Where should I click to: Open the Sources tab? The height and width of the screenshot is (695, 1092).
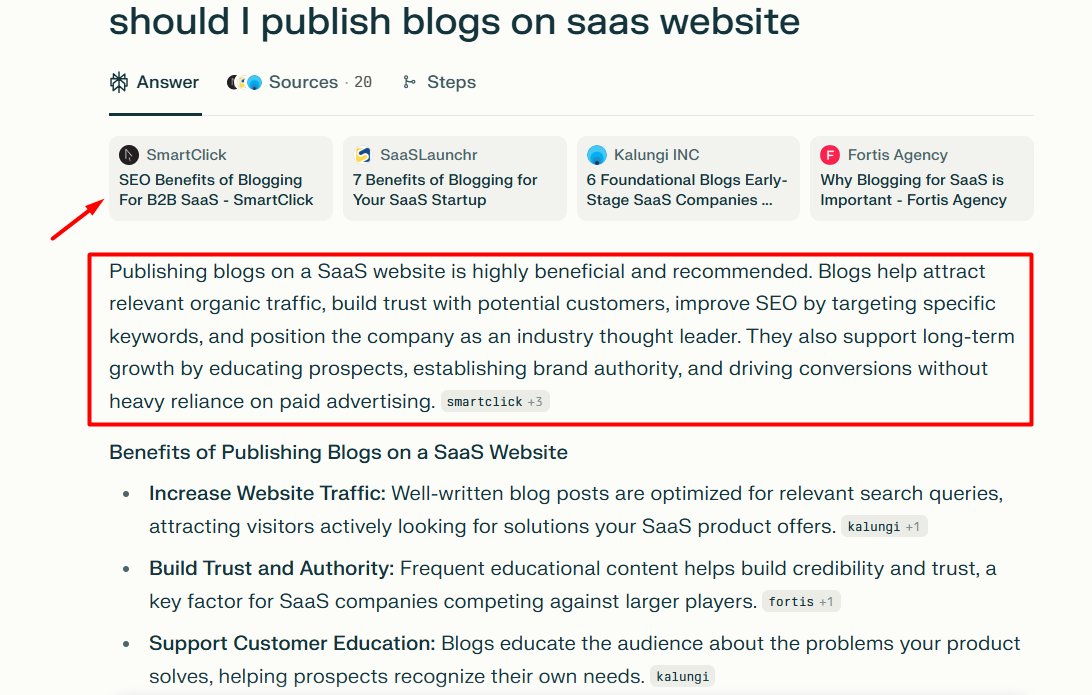coord(303,82)
